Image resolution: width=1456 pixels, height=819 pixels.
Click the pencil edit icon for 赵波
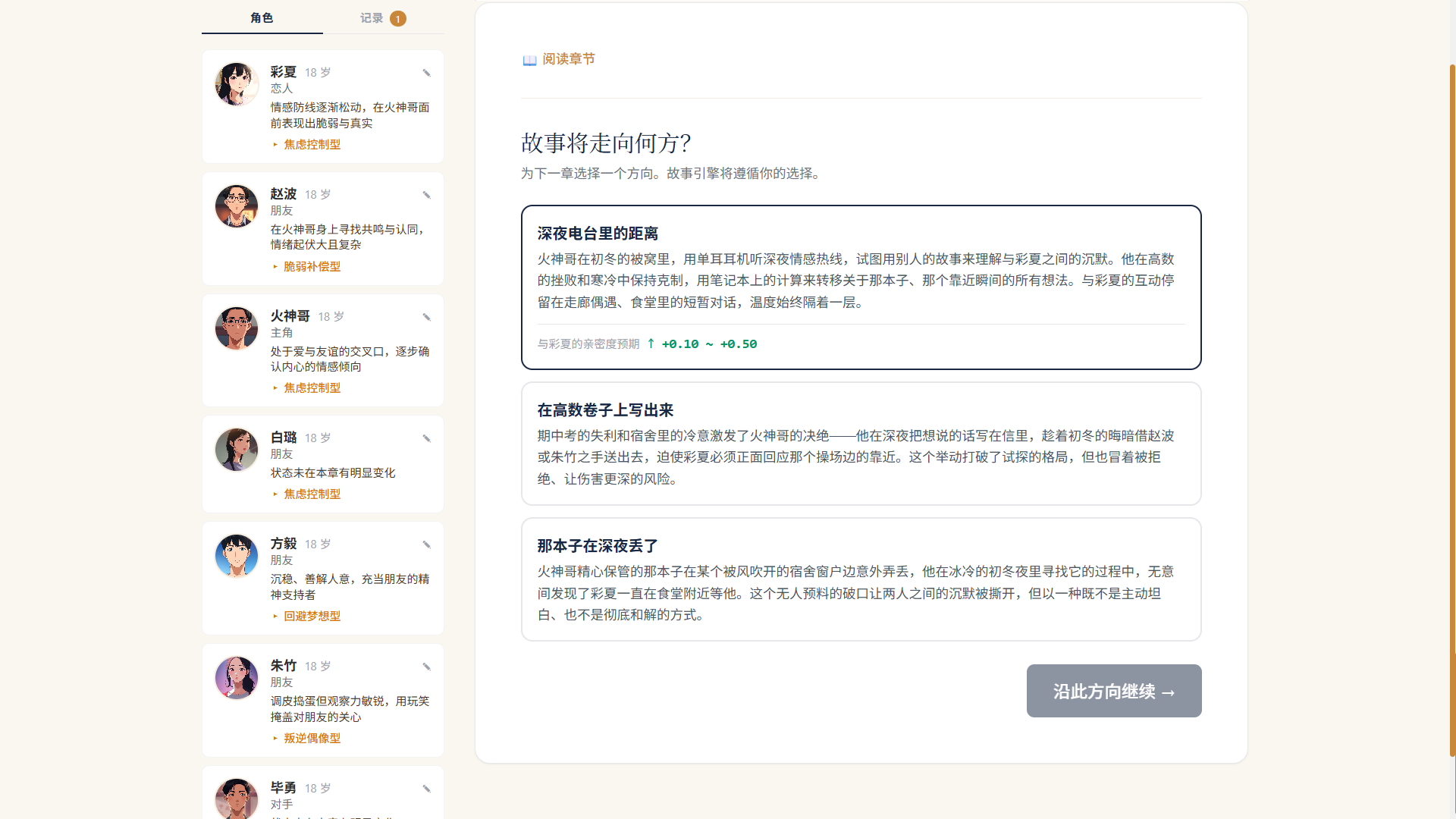point(427,195)
